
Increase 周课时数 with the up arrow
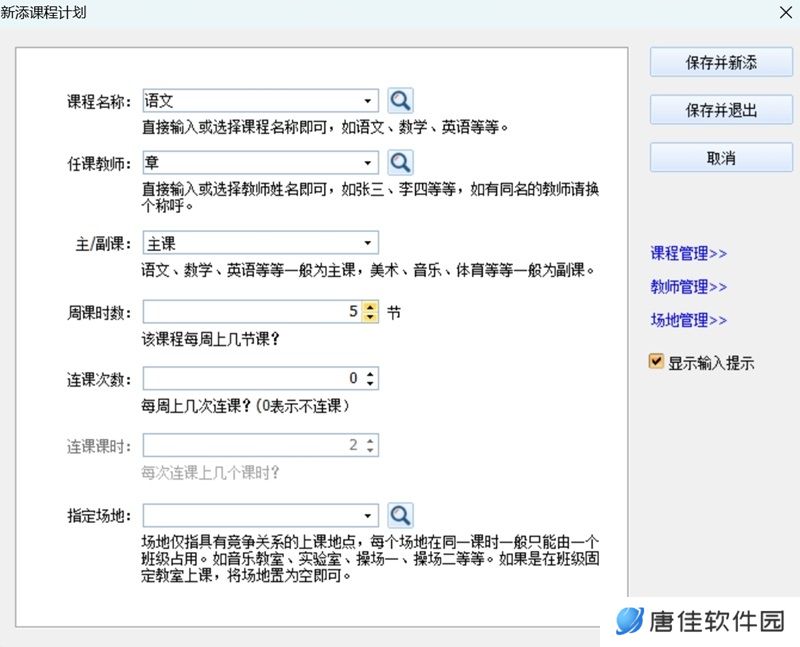click(370, 307)
